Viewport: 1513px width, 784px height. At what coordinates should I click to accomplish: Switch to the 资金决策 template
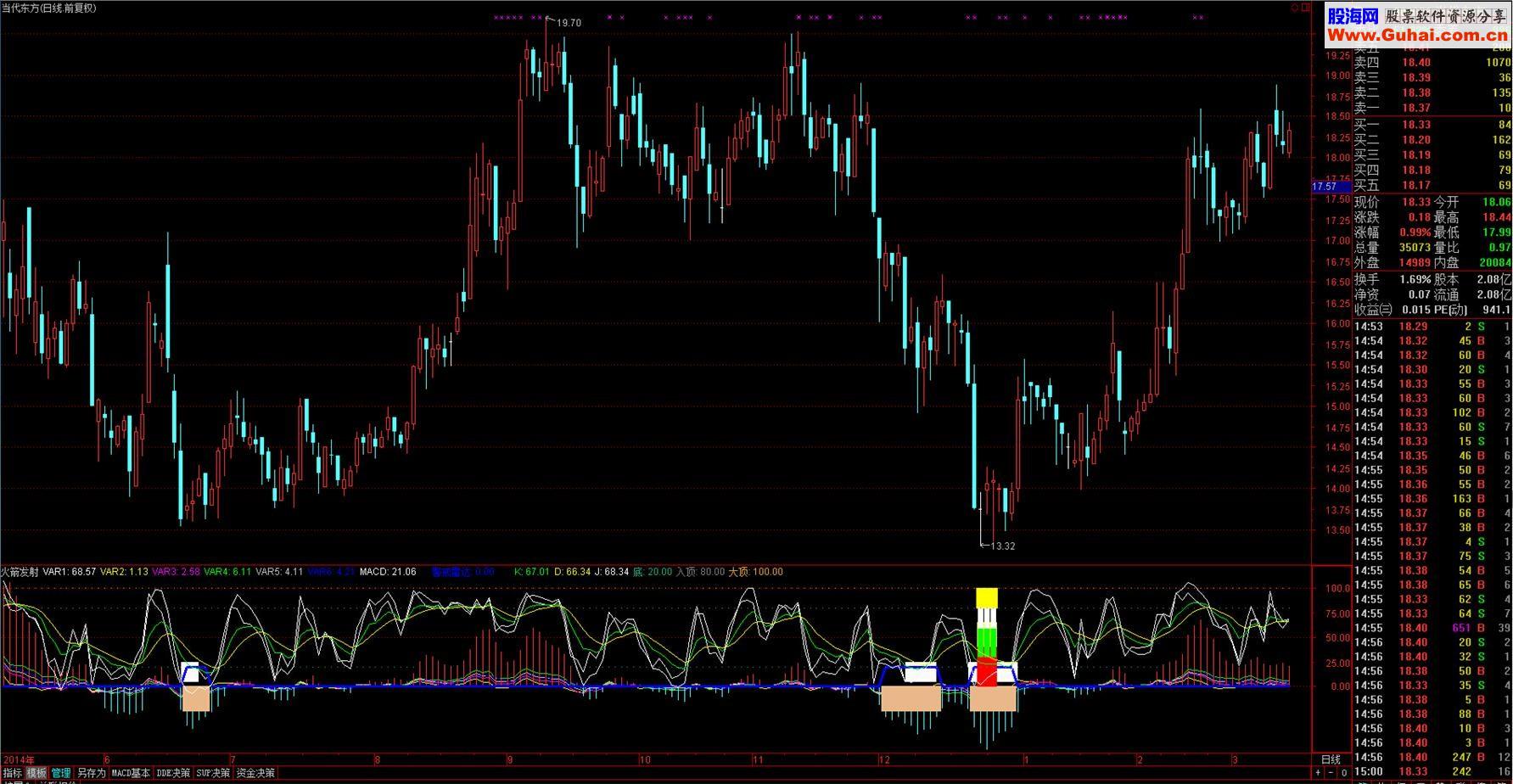click(255, 773)
